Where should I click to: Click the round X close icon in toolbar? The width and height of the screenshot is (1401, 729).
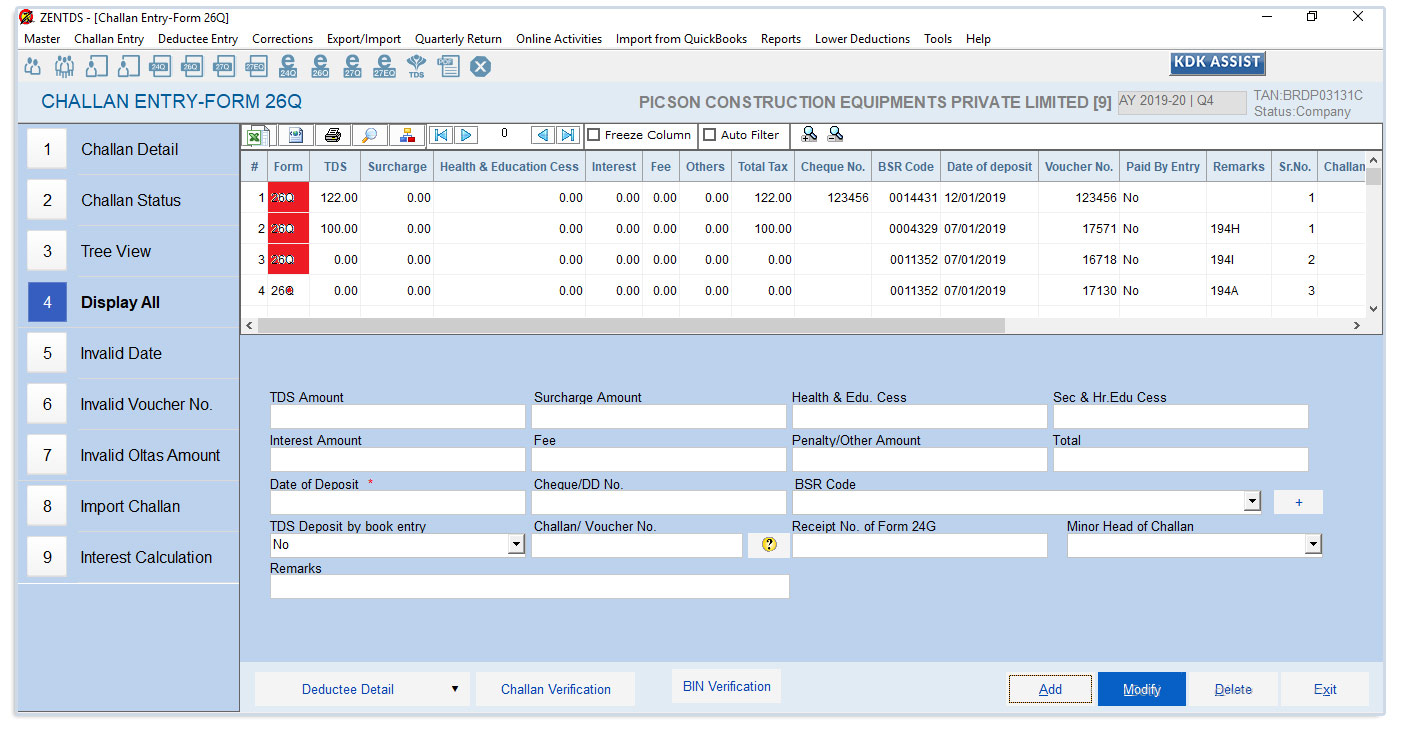(481, 67)
